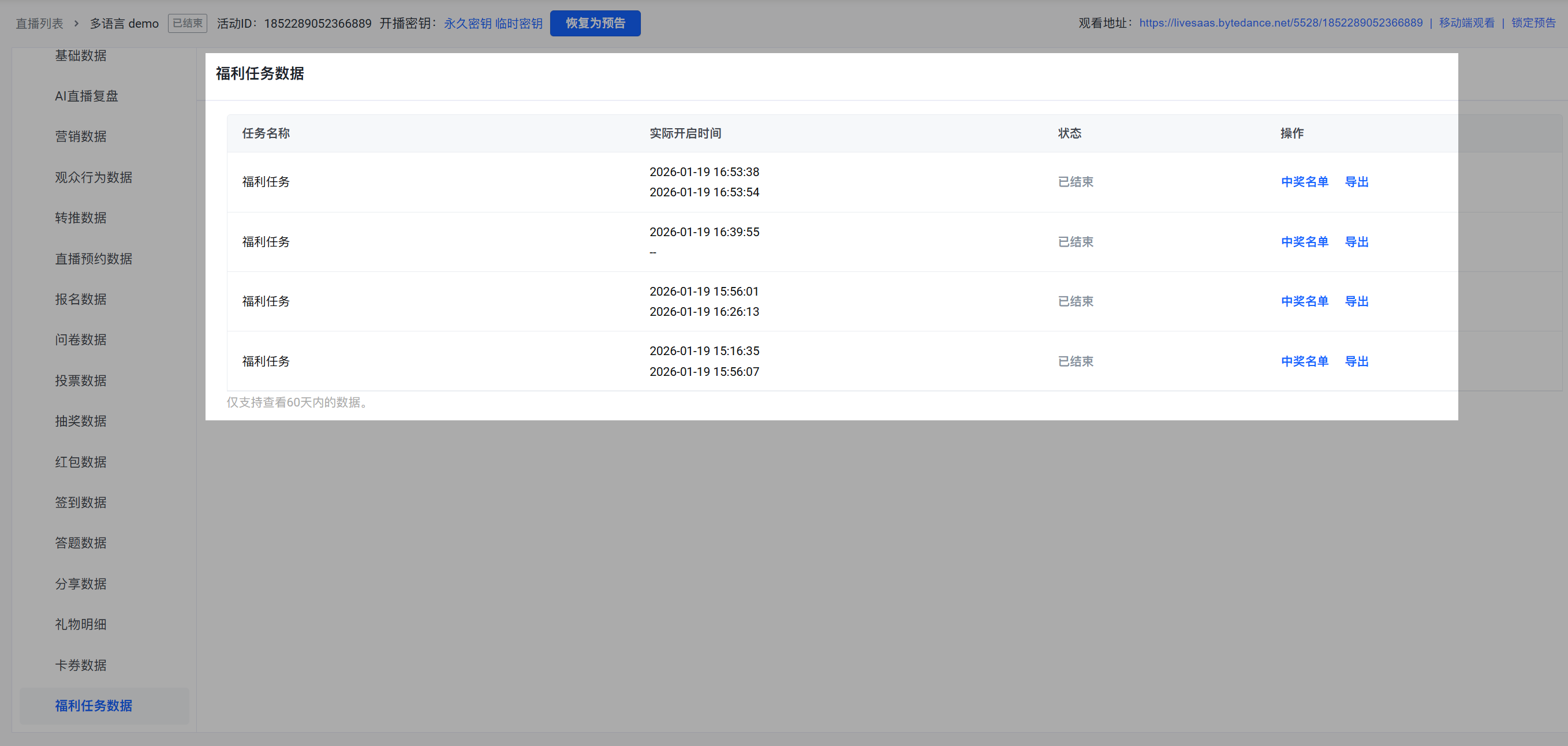Select 签到数据 in sidebar
The image size is (1568, 746).
(x=81, y=502)
